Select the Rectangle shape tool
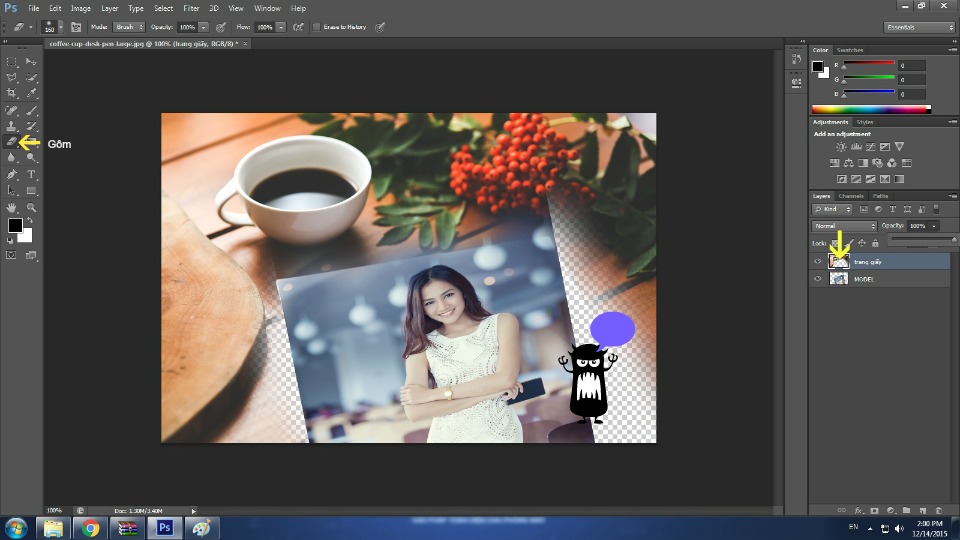This screenshot has width=960, height=540. click(31, 191)
